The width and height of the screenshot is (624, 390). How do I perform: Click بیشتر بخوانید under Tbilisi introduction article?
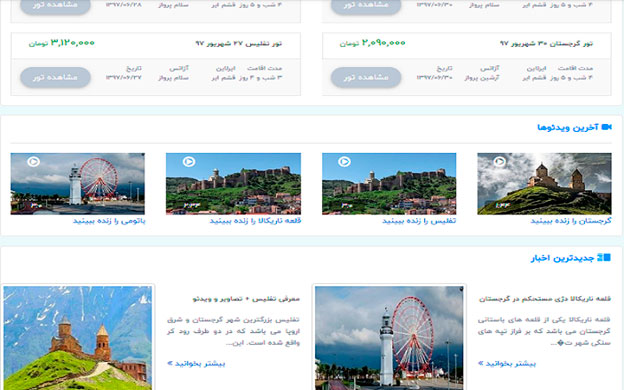[196, 364]
